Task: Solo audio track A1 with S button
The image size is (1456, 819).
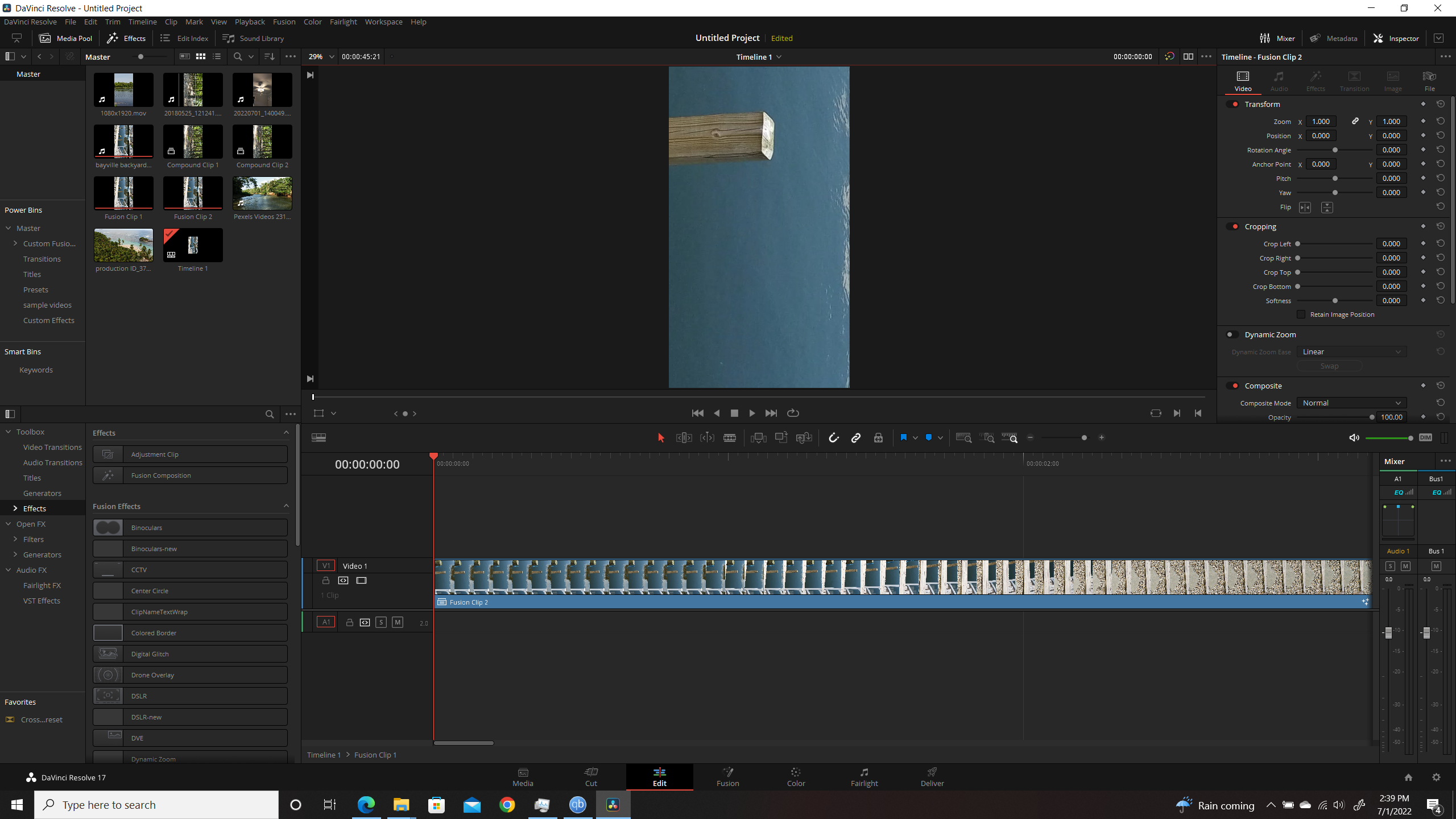Action: (381, 622)
